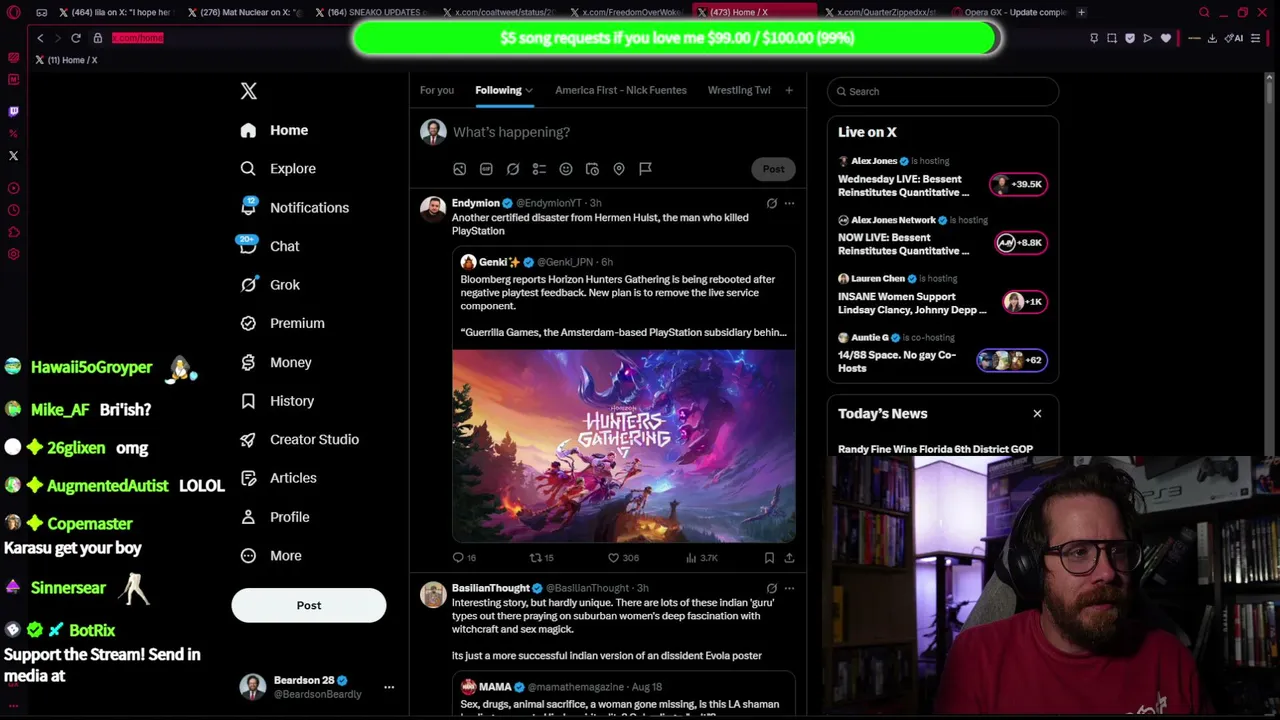Open the emoji picker in composer
This screenshot has height=720, width=1280.
(x=566, y=169)
